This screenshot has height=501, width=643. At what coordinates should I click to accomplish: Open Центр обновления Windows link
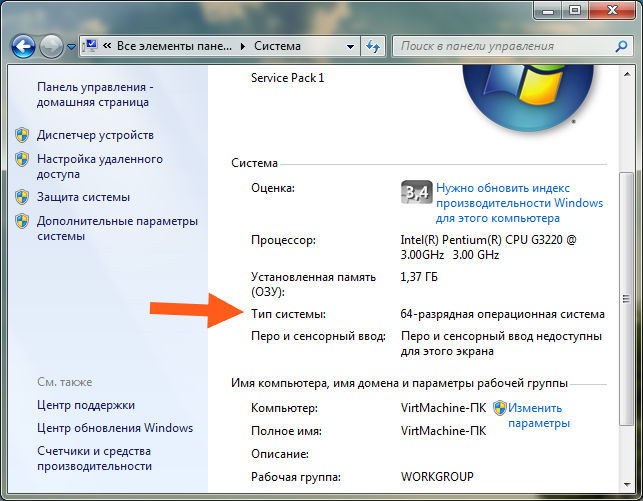tap(115, 428)
